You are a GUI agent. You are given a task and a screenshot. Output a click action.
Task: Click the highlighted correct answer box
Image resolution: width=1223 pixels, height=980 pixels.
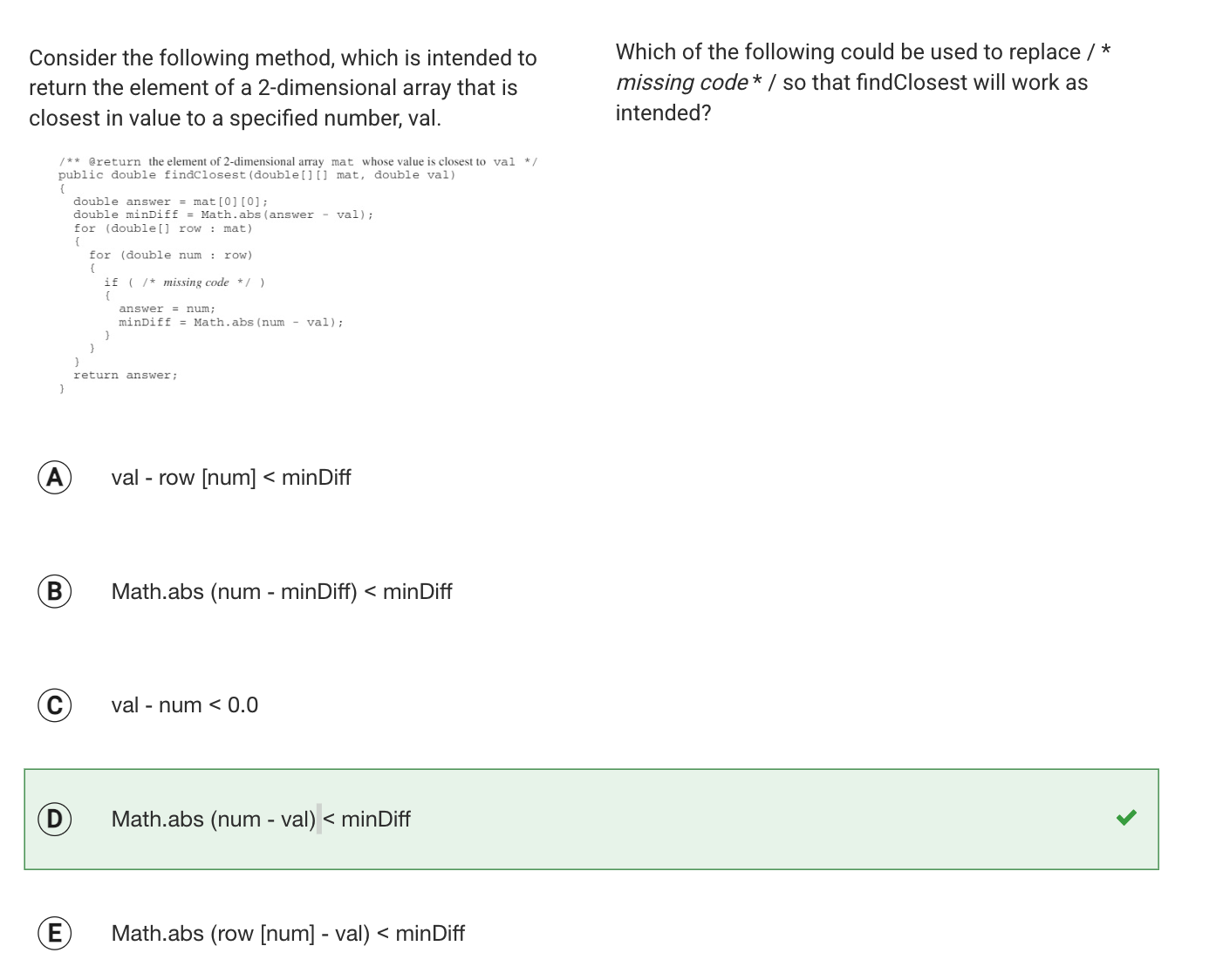pyautogui.click(x=591, y=819)
